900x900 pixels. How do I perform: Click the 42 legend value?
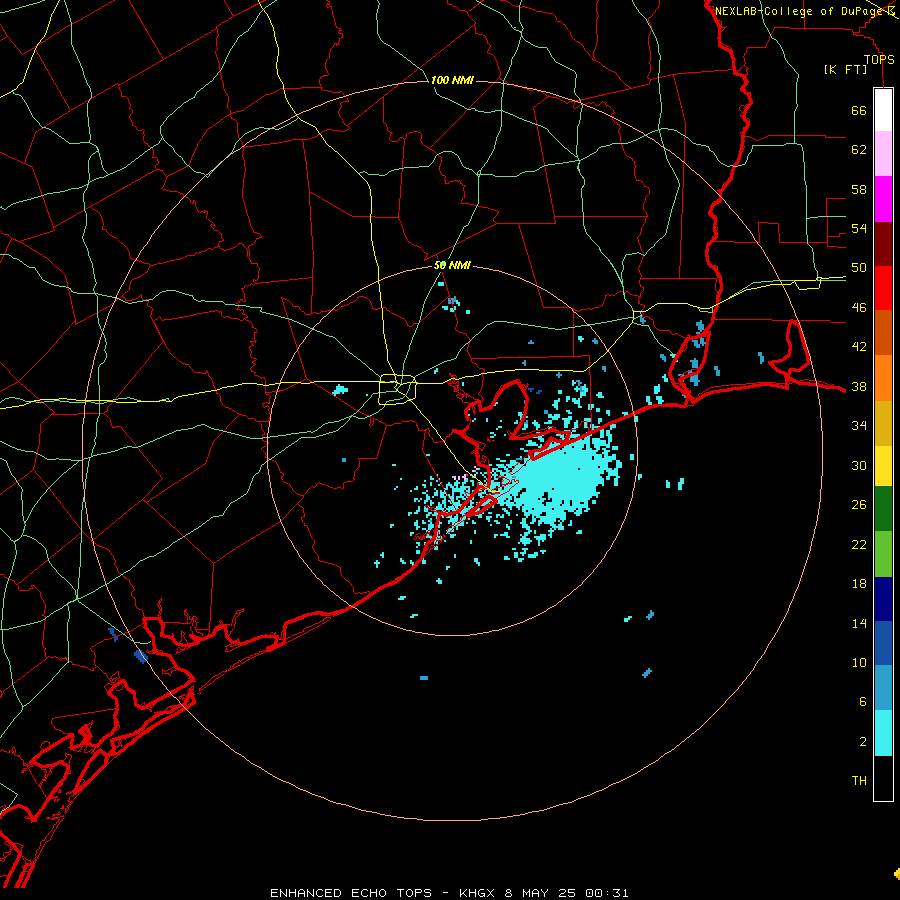(859, 347)
